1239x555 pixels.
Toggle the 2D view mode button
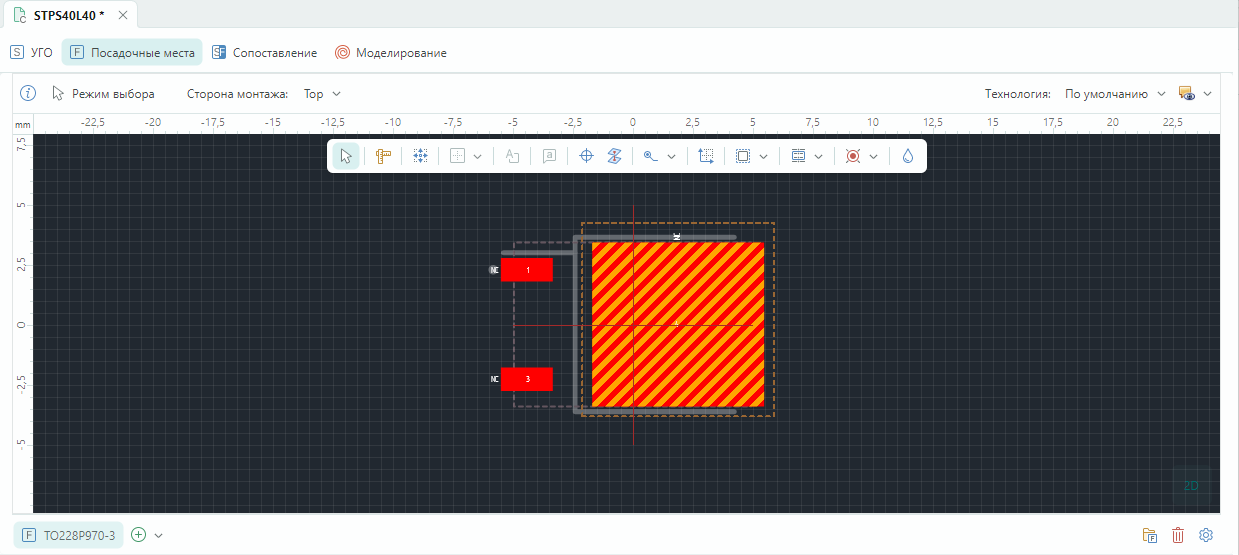1191,486
